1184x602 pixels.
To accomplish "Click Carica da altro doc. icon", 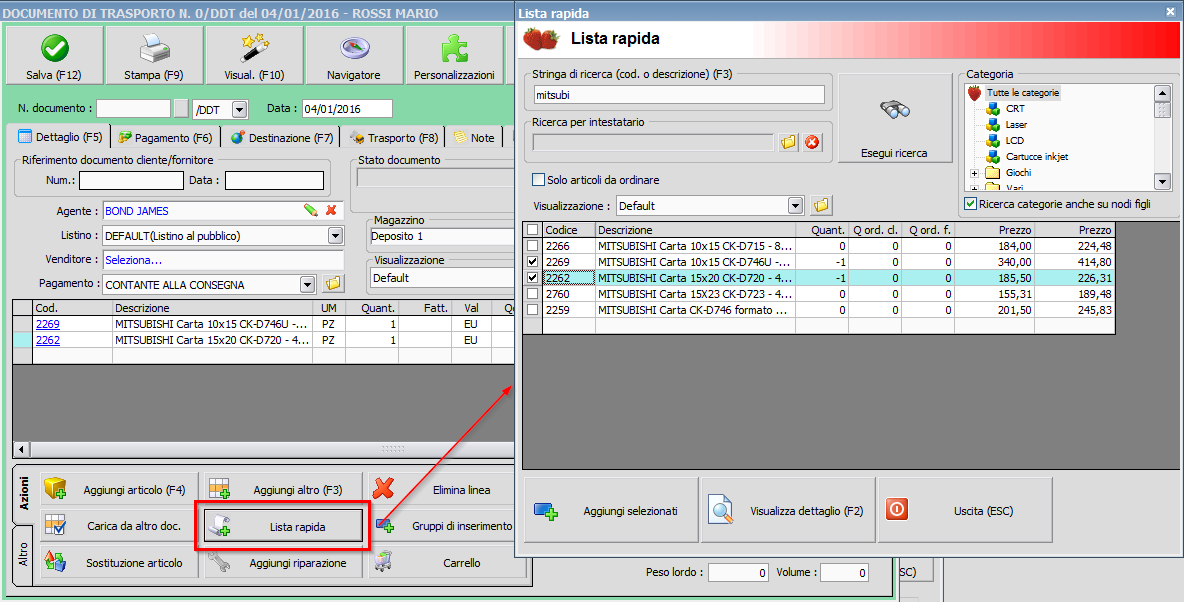I will point(57,526).
